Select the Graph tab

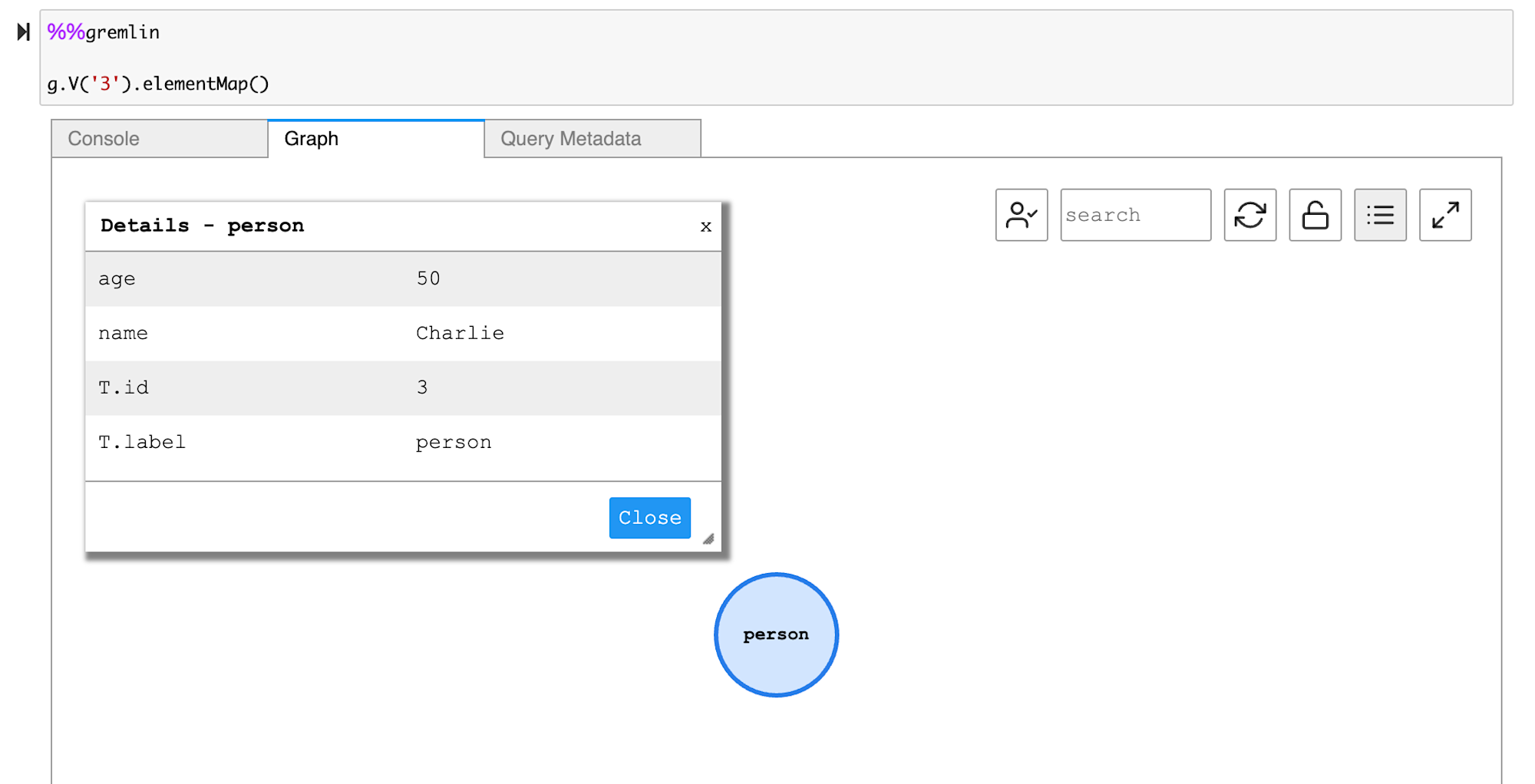coord(376,139)
